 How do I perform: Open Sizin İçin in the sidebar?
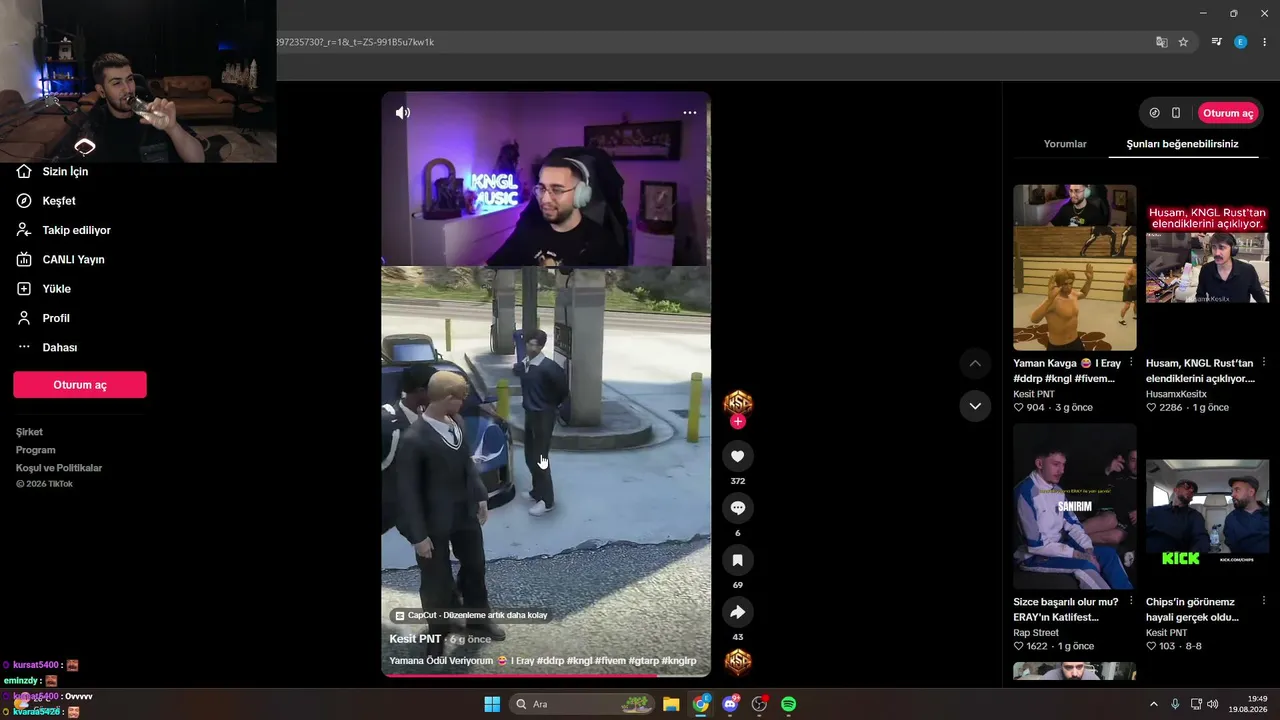click(x=65, y=172)
